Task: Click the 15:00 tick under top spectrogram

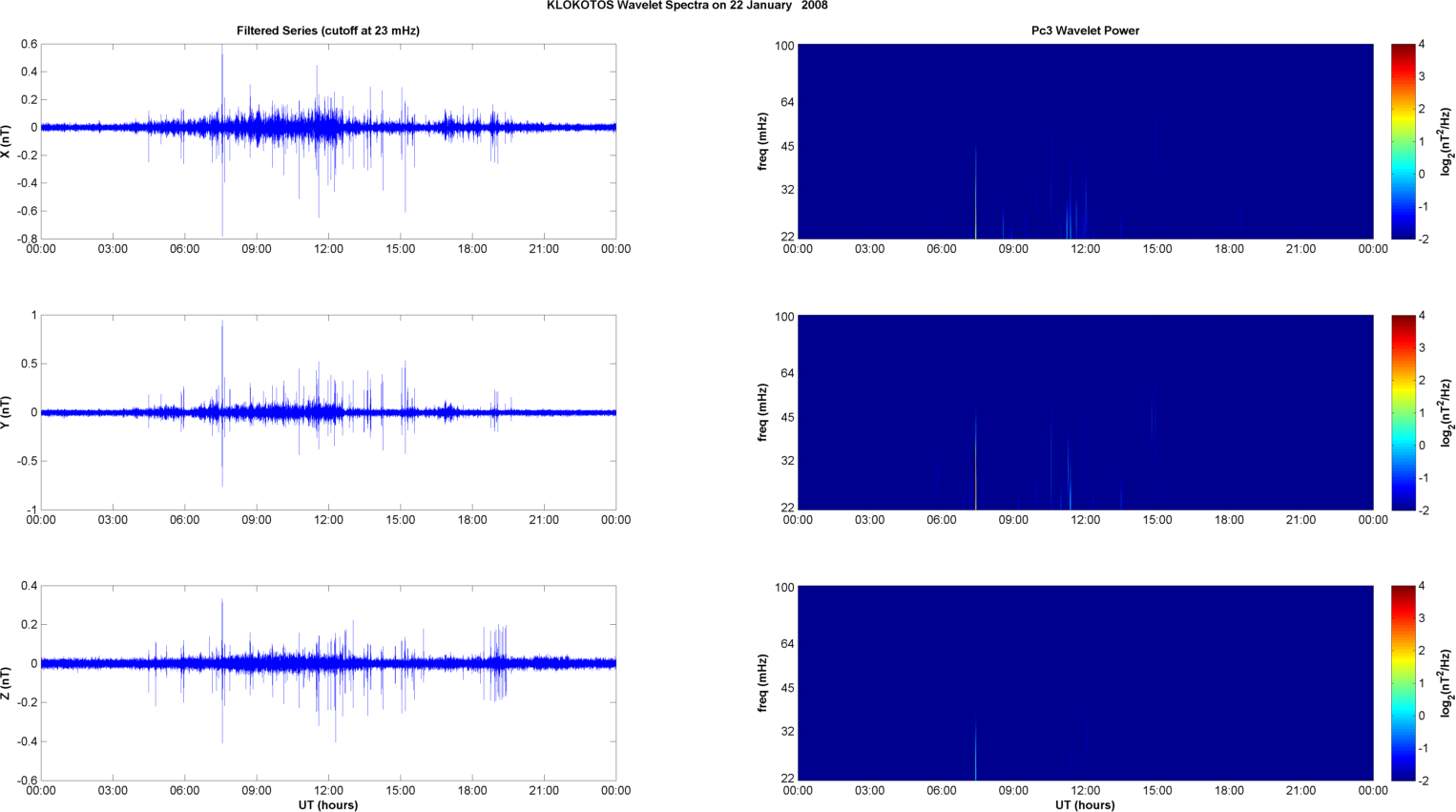Action: 1157,249
